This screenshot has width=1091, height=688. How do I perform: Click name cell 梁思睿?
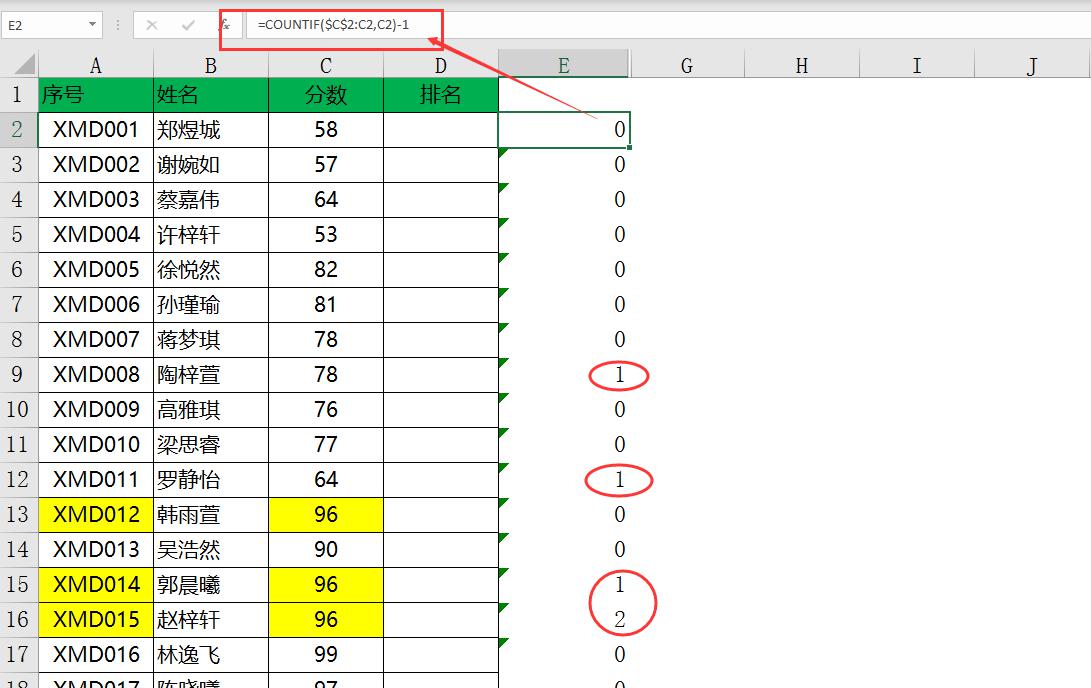click(x=211, y=444)
